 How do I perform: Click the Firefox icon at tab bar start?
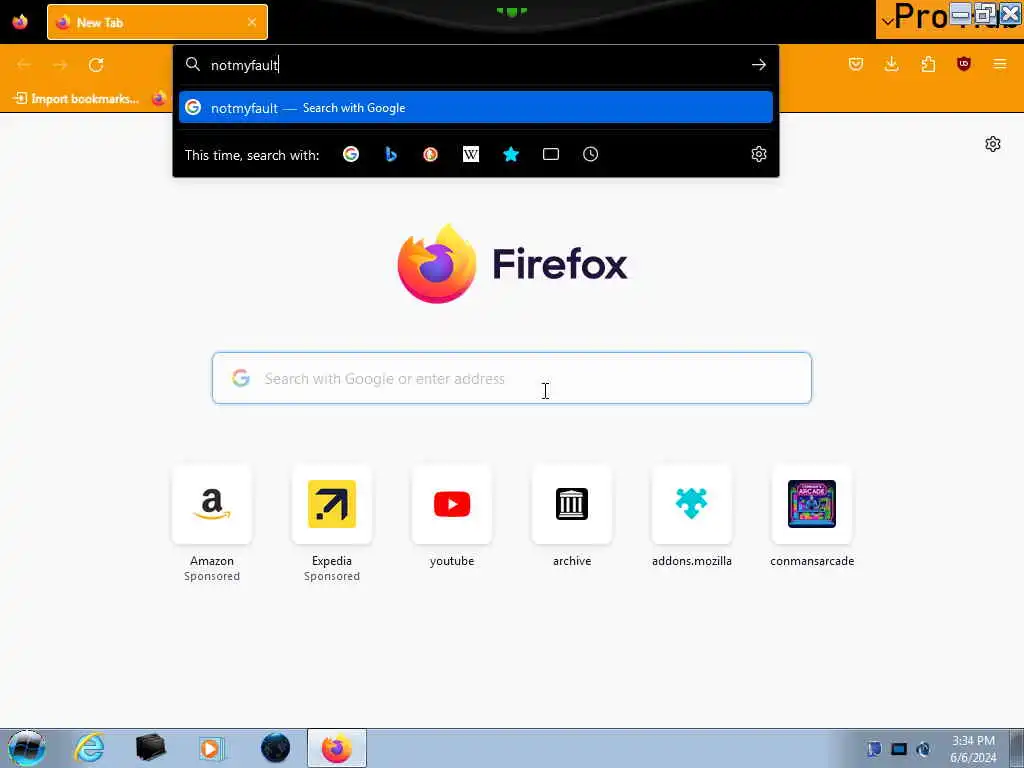[x=20, y=22]
